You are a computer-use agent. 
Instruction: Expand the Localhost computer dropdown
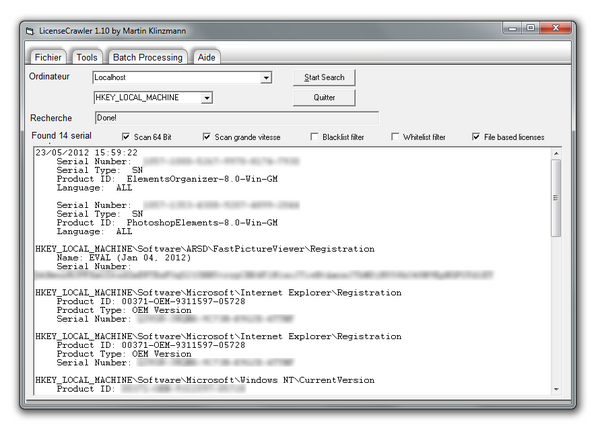point(266,78)
